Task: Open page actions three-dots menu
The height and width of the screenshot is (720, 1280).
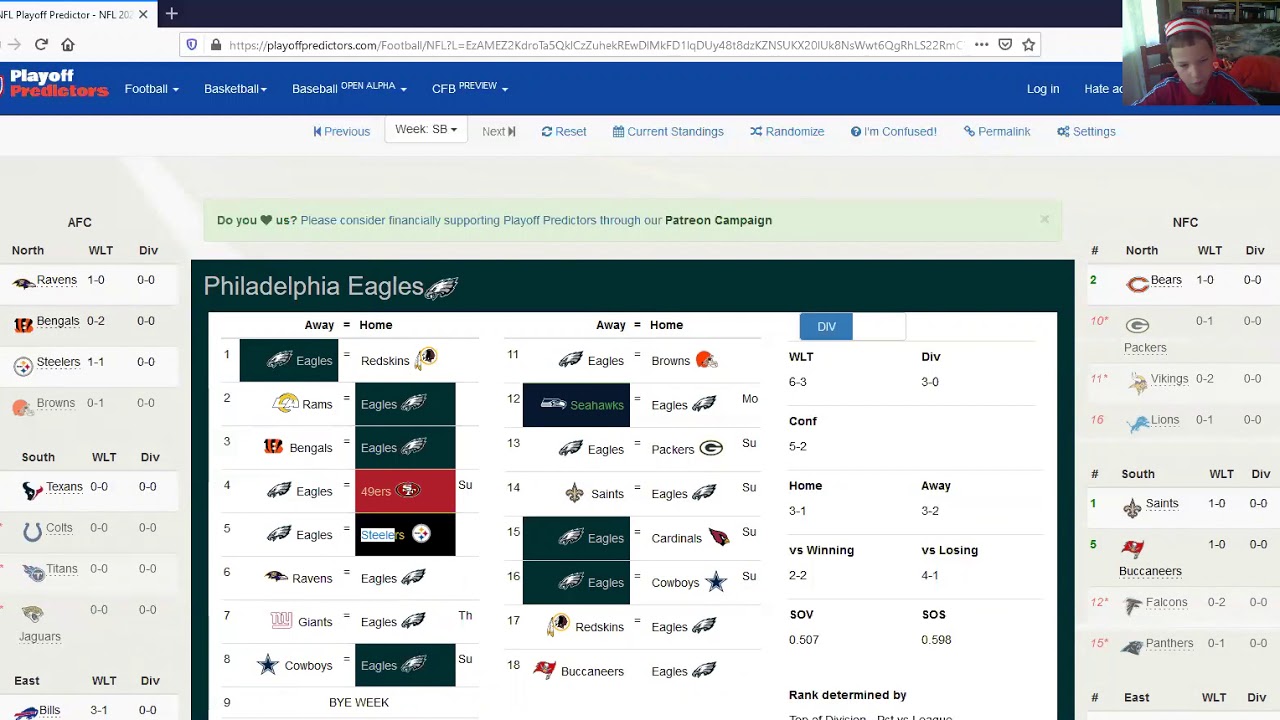Action: click(981, 44)
